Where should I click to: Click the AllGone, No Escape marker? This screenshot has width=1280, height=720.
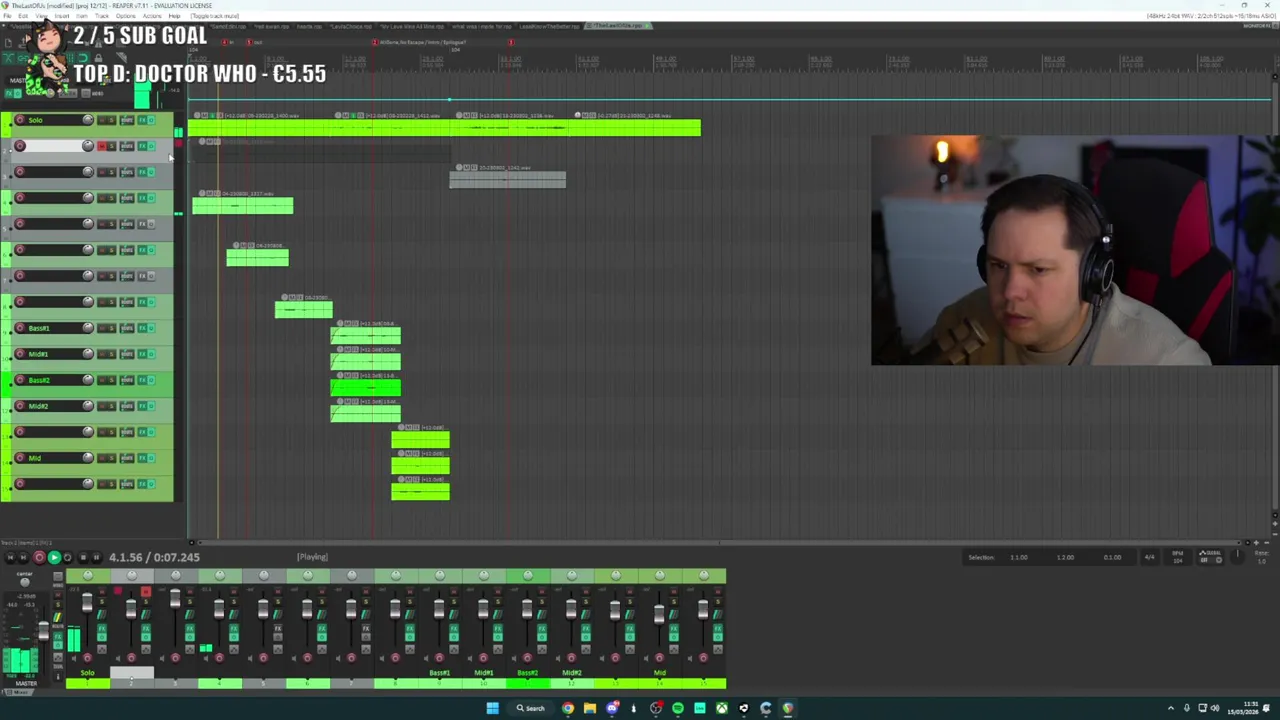click(374, 42)
